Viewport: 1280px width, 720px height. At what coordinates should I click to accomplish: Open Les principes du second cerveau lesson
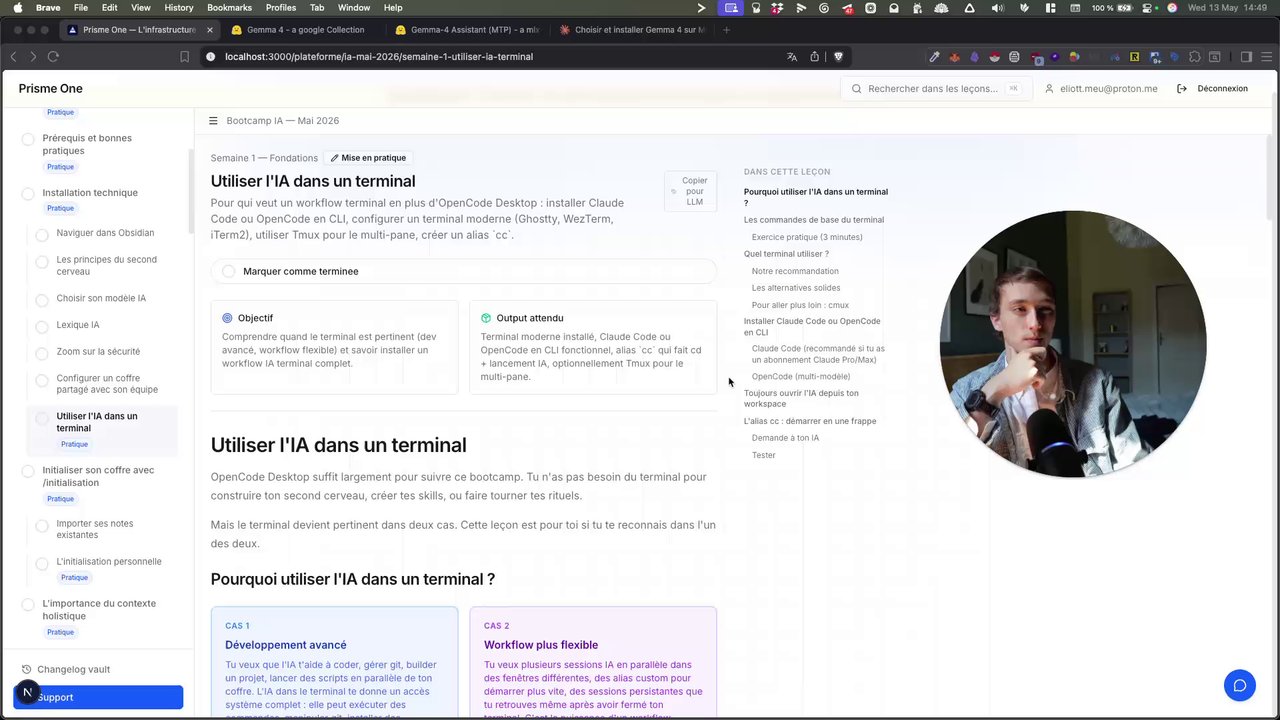pos(107,266)
